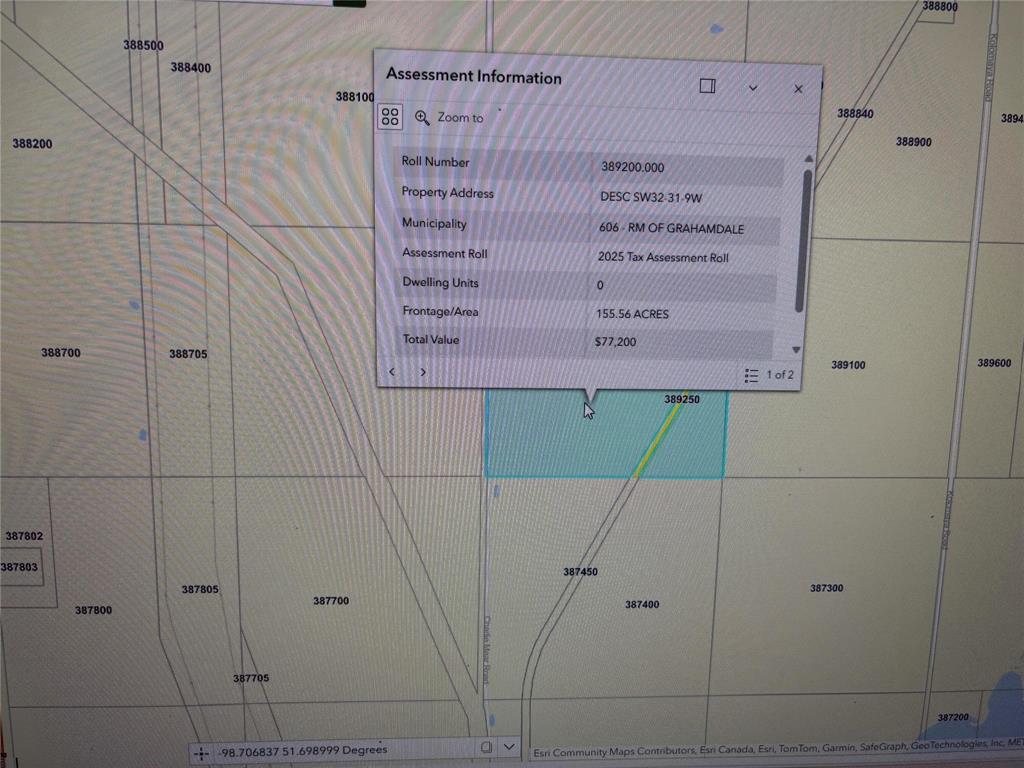Close the Assessment Information popup
This screenshot has height=768, width=1024.
(798, 89)
